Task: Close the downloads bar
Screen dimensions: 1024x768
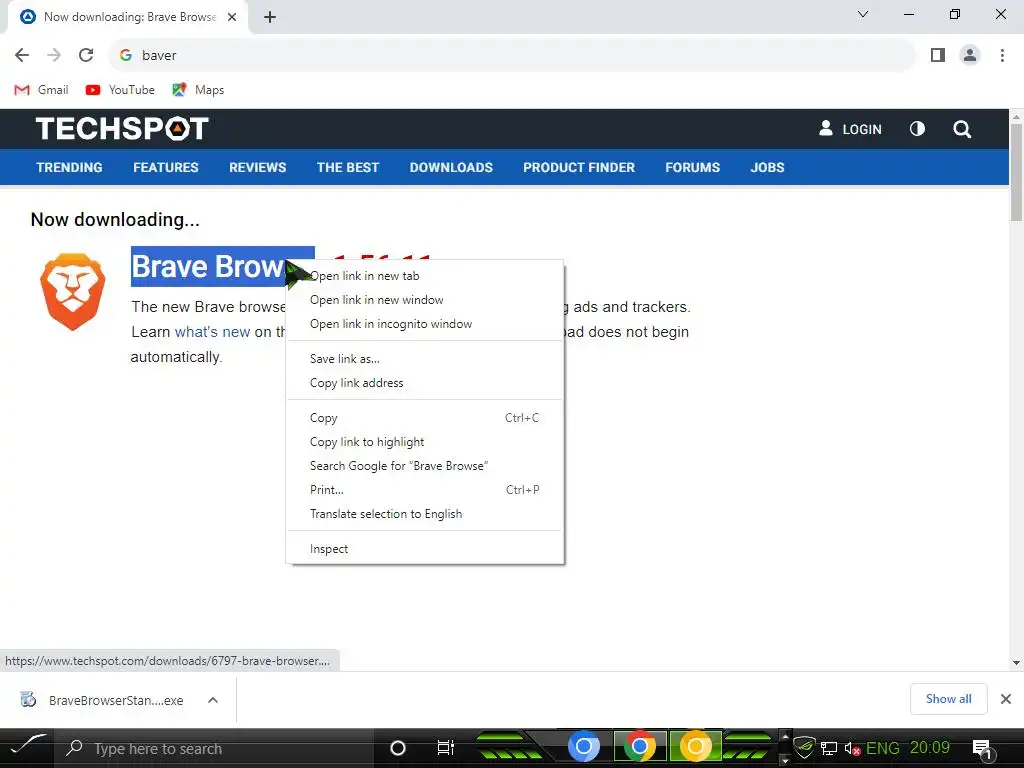Action: (1006, 699)
